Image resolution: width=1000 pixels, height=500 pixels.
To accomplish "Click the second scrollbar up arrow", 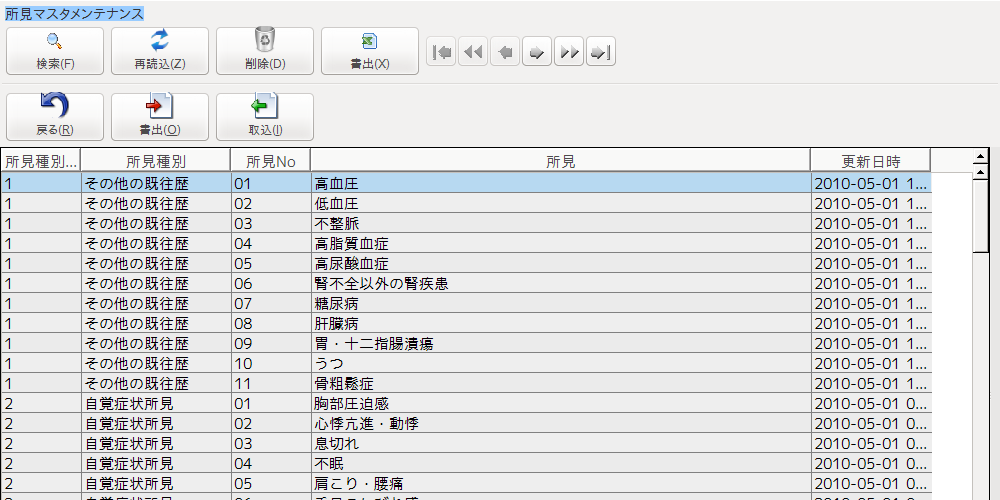I will (x=981, y=172).
